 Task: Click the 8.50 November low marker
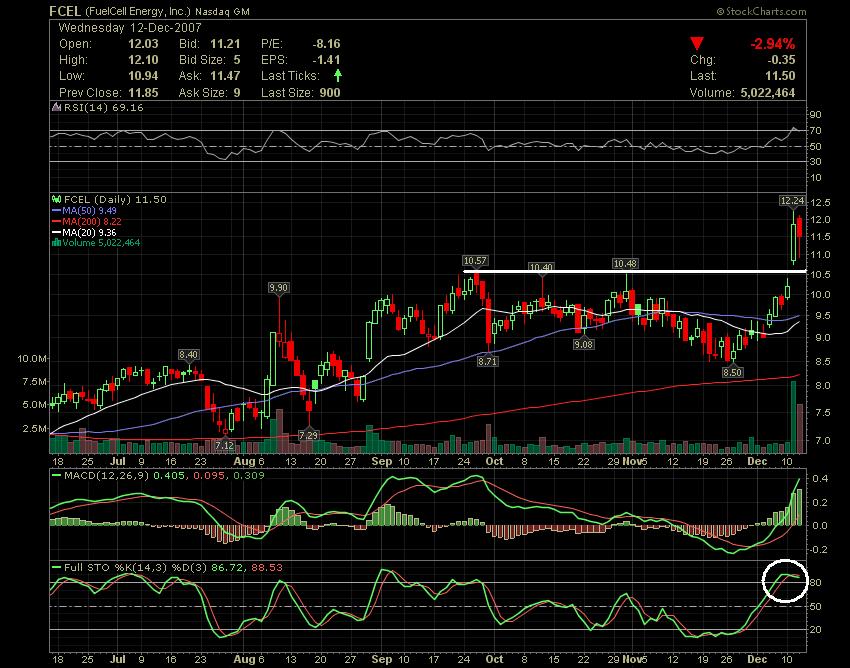732,372
